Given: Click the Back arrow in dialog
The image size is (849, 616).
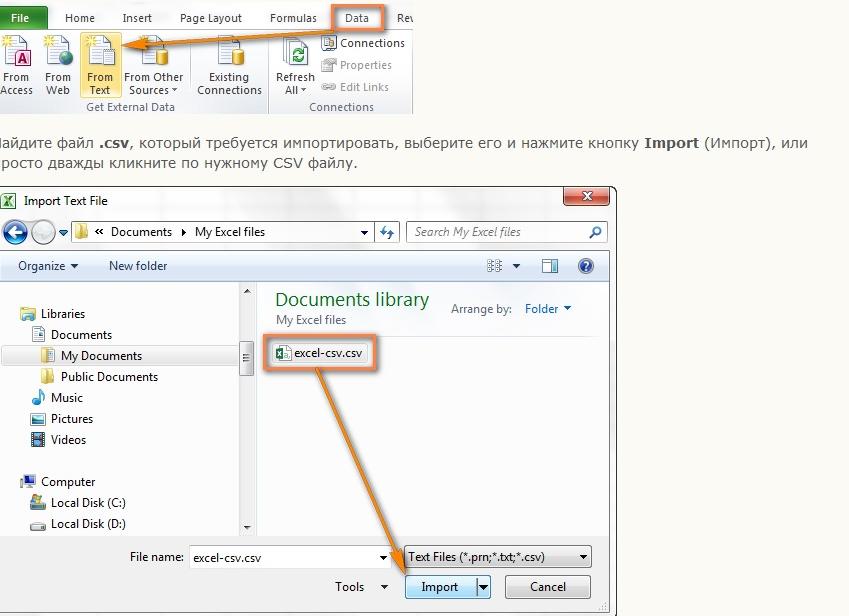Looking at the screenshot, I should tap(15, 232).
